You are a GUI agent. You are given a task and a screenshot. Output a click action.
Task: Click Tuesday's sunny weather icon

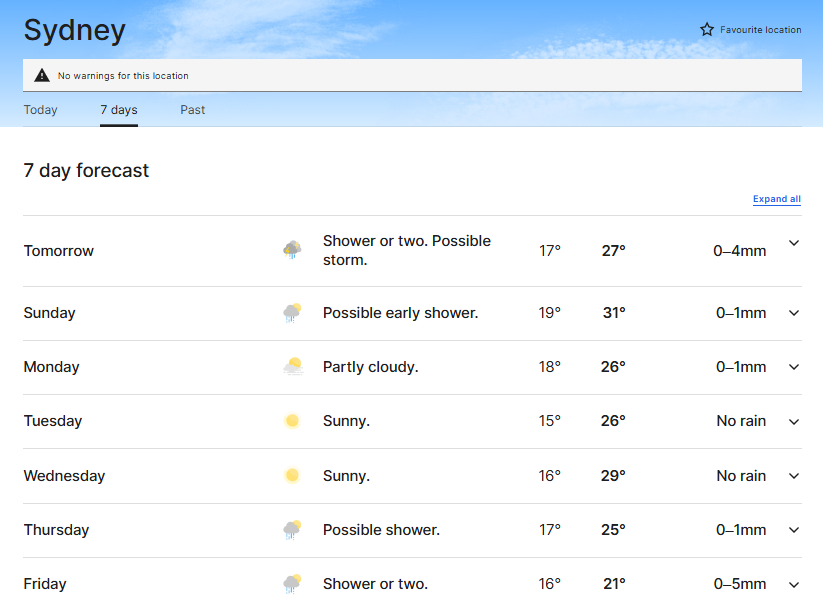click(292, 421)
